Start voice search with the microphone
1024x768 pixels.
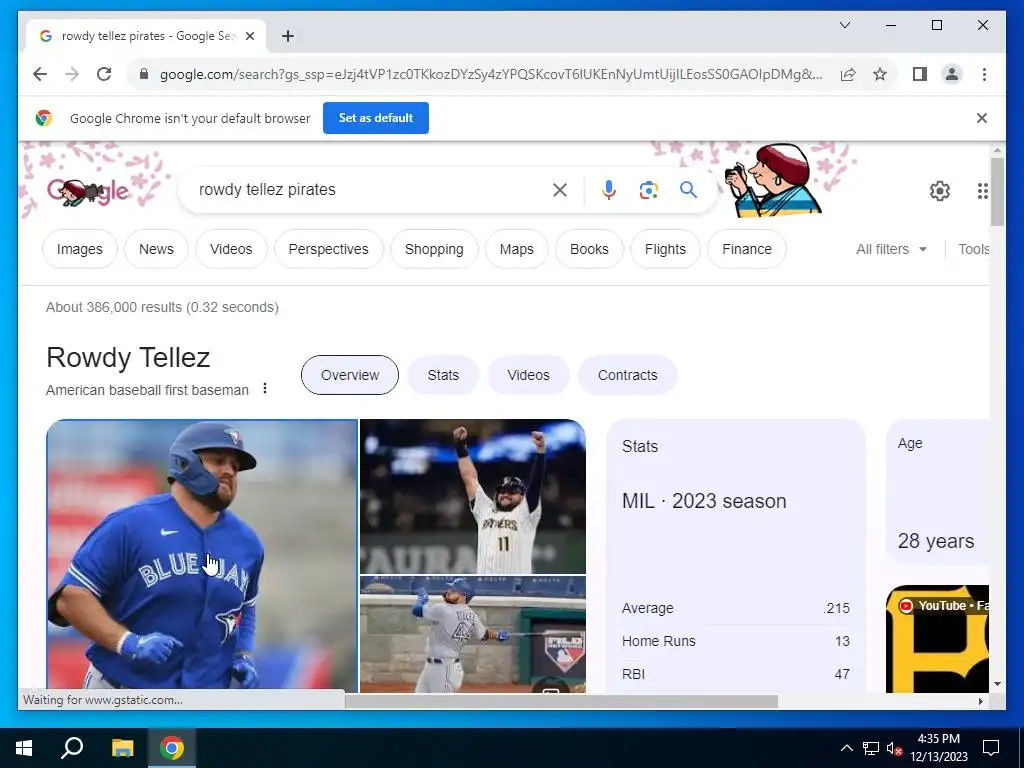608,190
